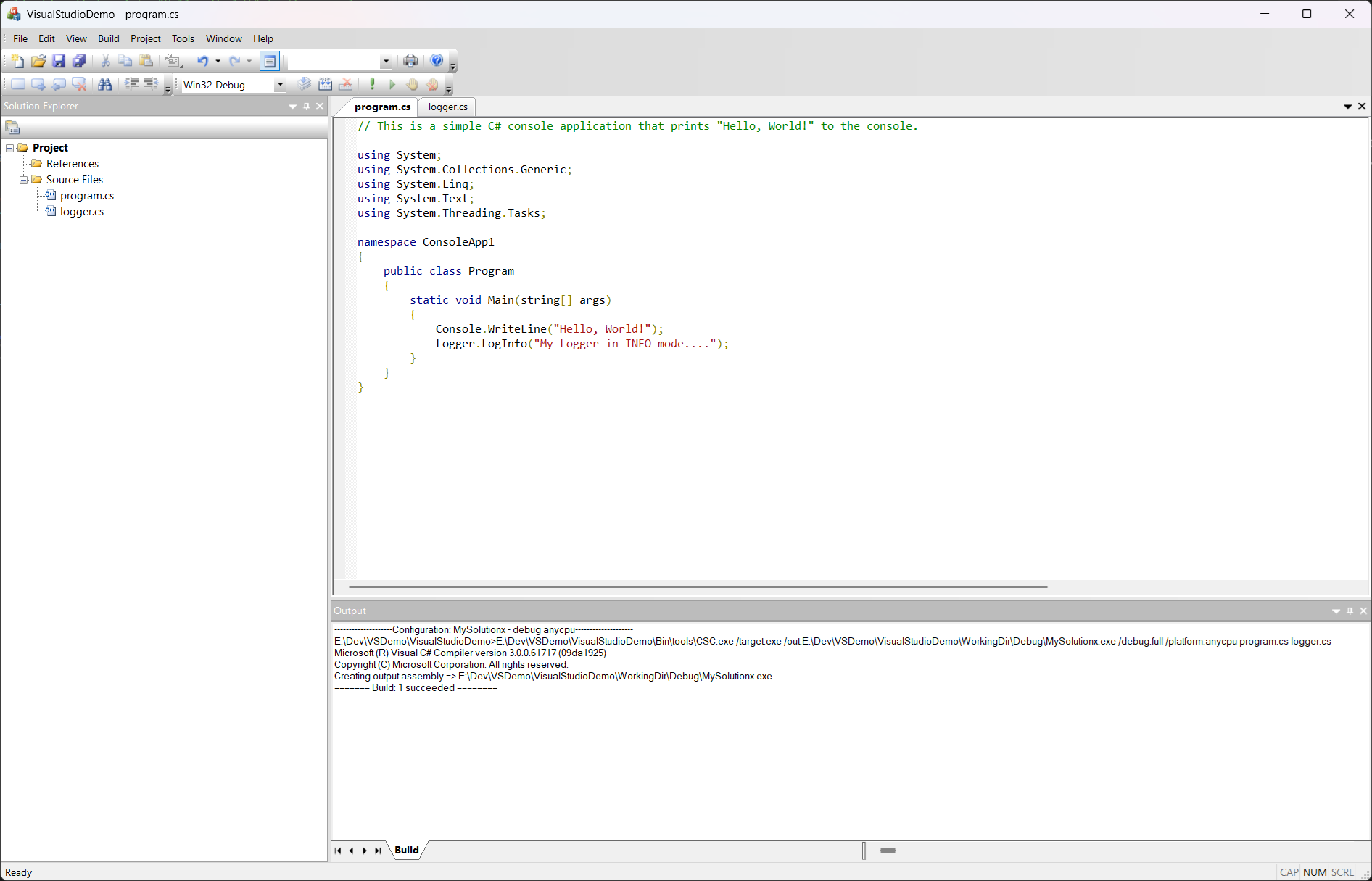The width and height of the screenshot is (1372, 881).
Task: Click the green exclamation Execute icon
Action: click(372, 85)
